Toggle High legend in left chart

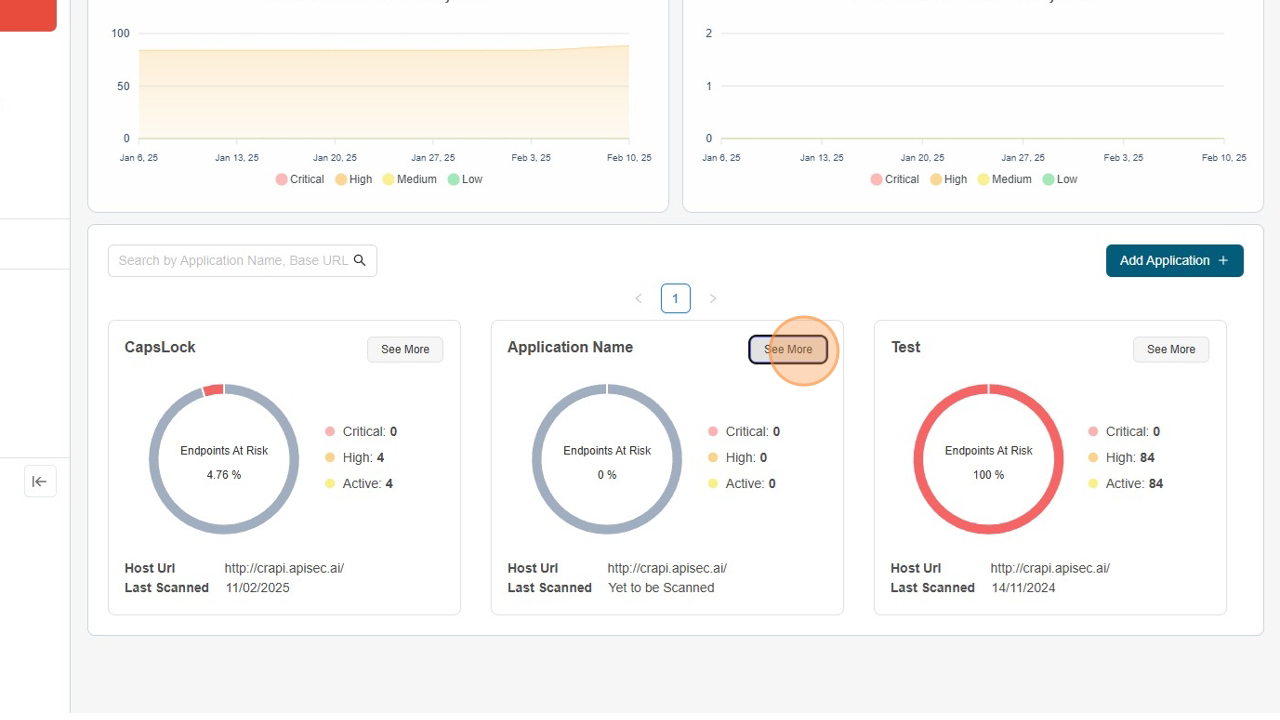[353, 180]
